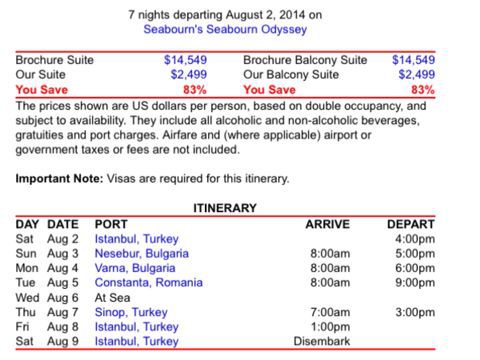
Task: Click the Brochure Balcony Suite price $14,549
Action: point(413,60)
